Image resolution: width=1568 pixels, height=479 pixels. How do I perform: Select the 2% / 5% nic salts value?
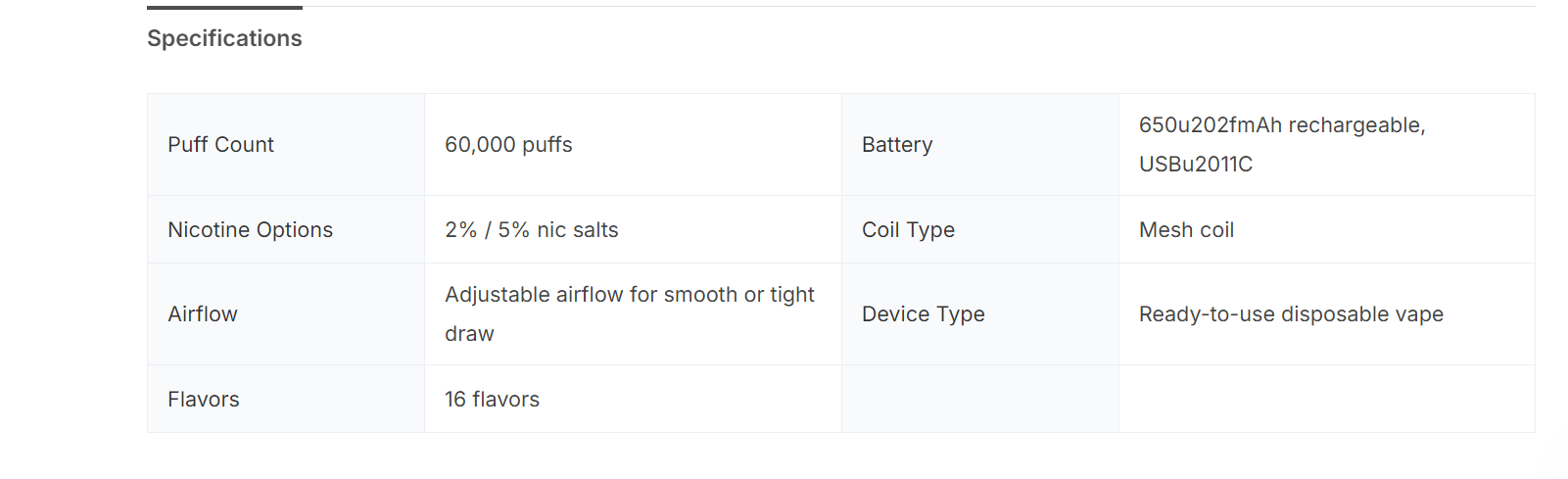[x=531, y=230]
